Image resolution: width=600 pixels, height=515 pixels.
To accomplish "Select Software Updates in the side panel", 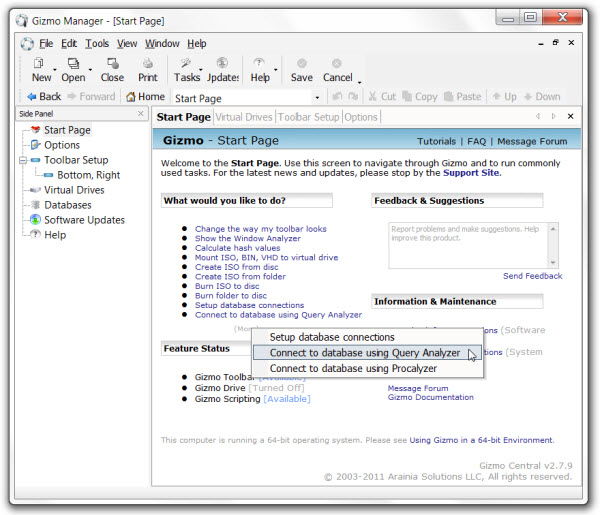I will point(85,220).
